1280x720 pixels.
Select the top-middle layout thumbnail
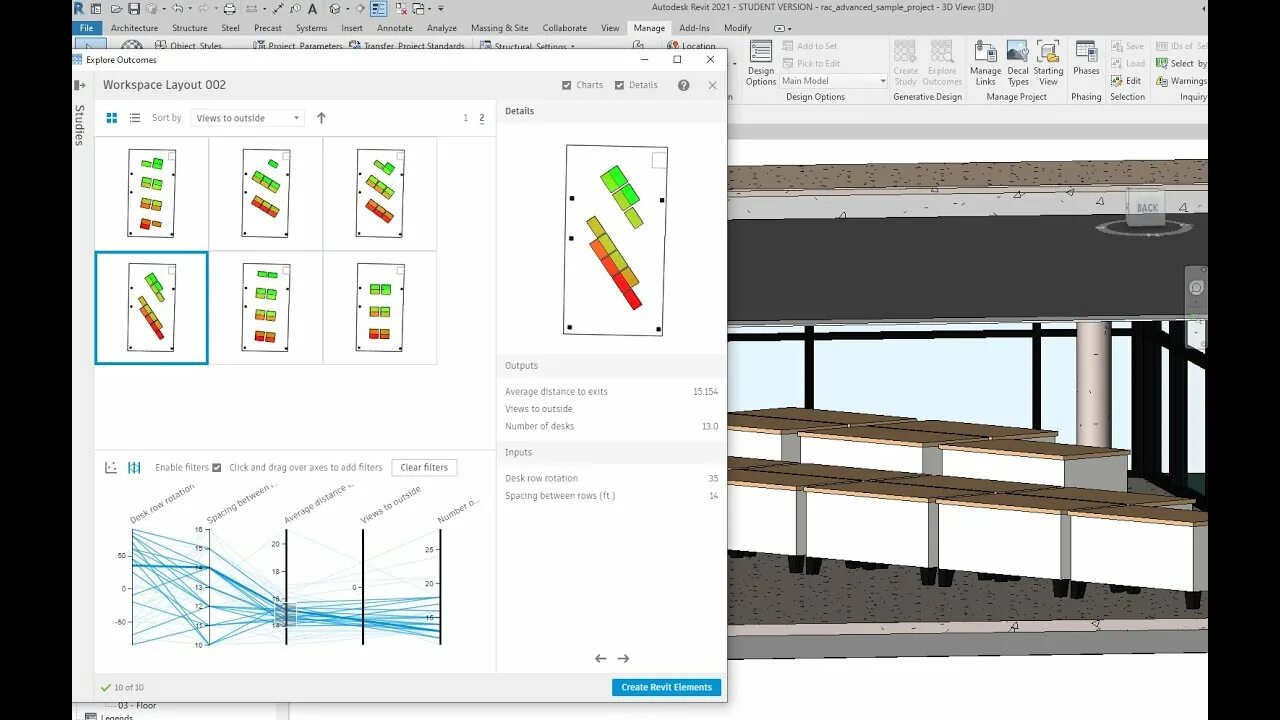pyautogui.click(x=266, y=193)
